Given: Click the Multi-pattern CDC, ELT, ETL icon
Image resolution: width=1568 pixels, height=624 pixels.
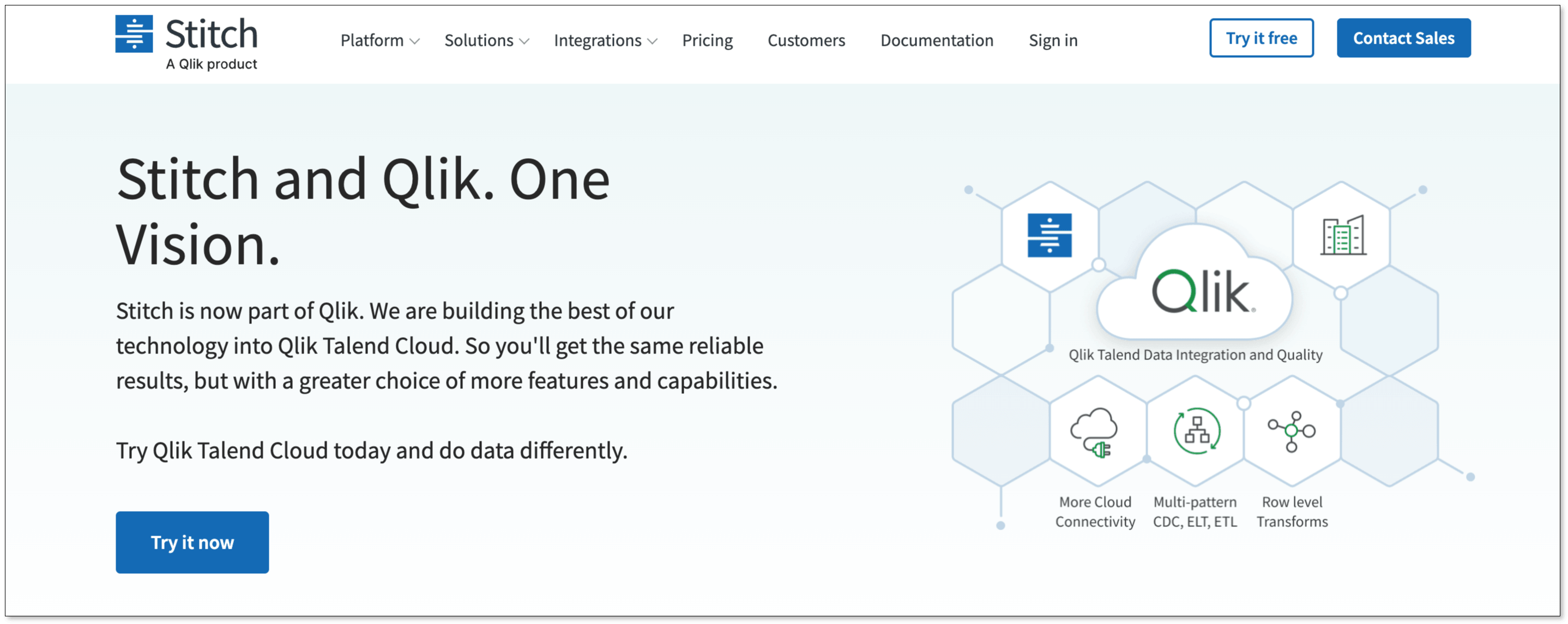Looking at the screenshot, I should tap(1197, 431).
